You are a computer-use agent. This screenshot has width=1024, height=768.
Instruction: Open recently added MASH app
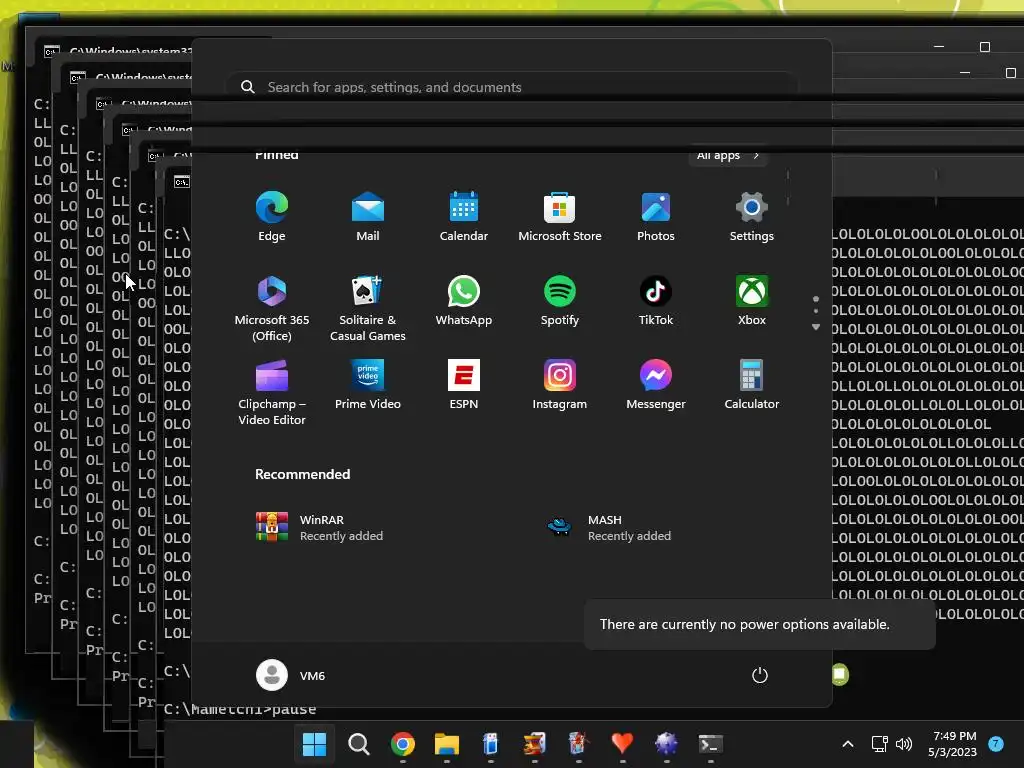(x=609, y=527)
